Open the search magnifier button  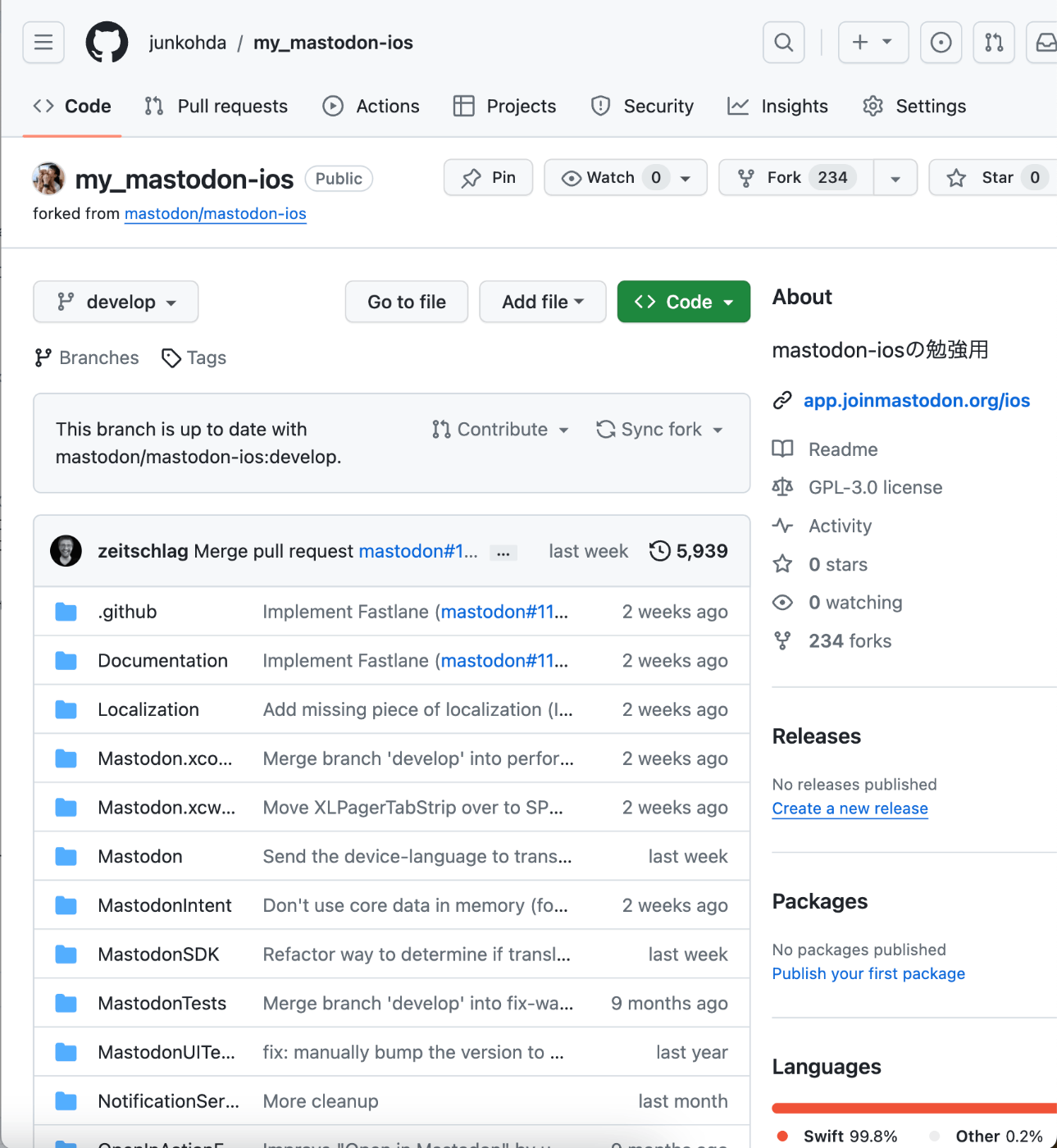tap(784, 43)
